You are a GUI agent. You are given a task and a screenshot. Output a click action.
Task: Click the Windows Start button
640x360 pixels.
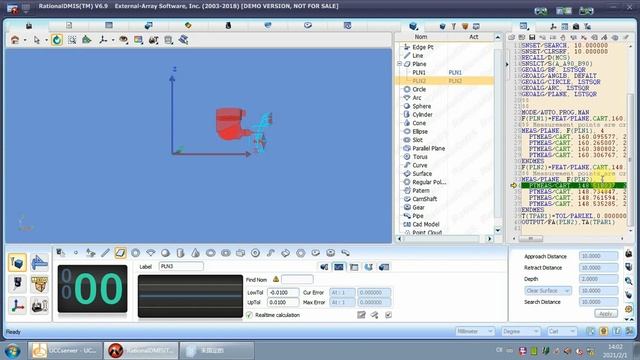pyautogui.click(x=13, y=351)
